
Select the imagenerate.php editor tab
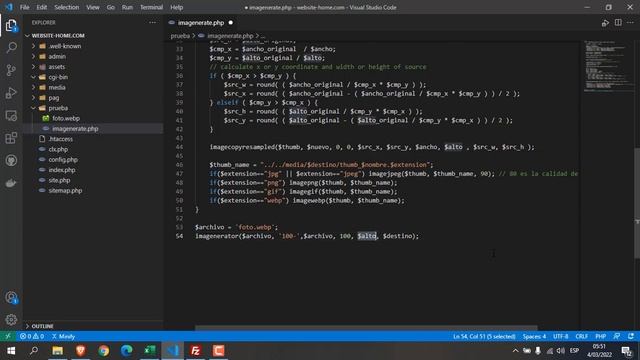click(x=201, y=23)
